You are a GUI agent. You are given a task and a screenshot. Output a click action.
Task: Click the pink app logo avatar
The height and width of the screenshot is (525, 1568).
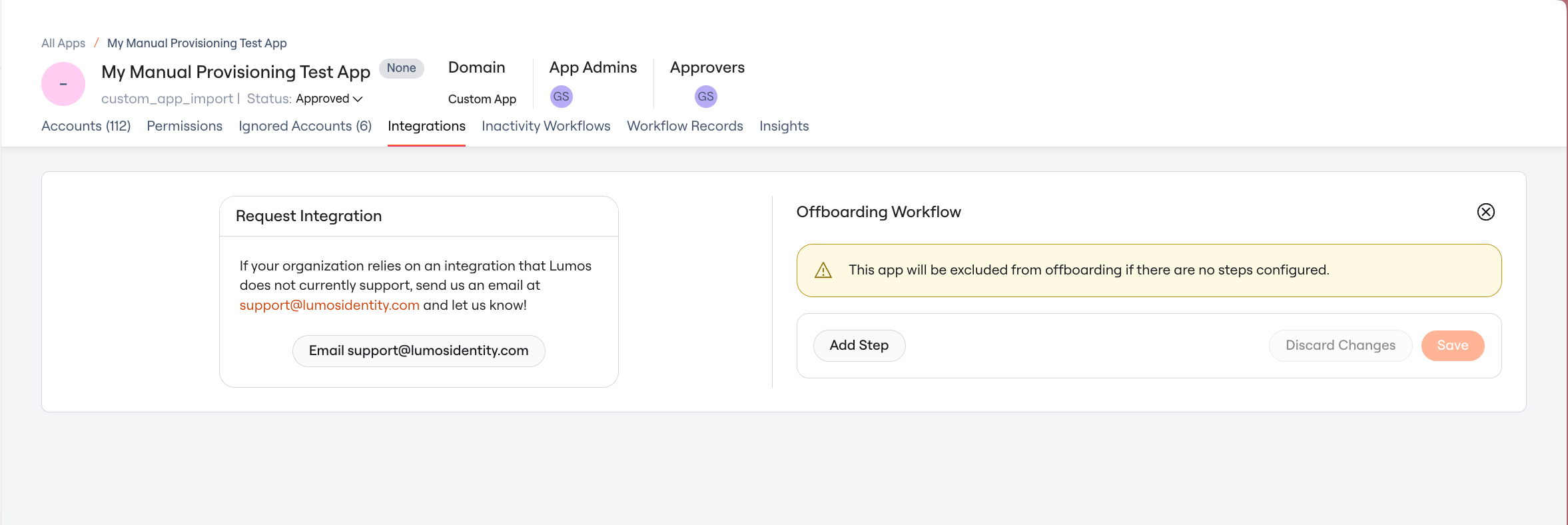click(x=63, y=84)
